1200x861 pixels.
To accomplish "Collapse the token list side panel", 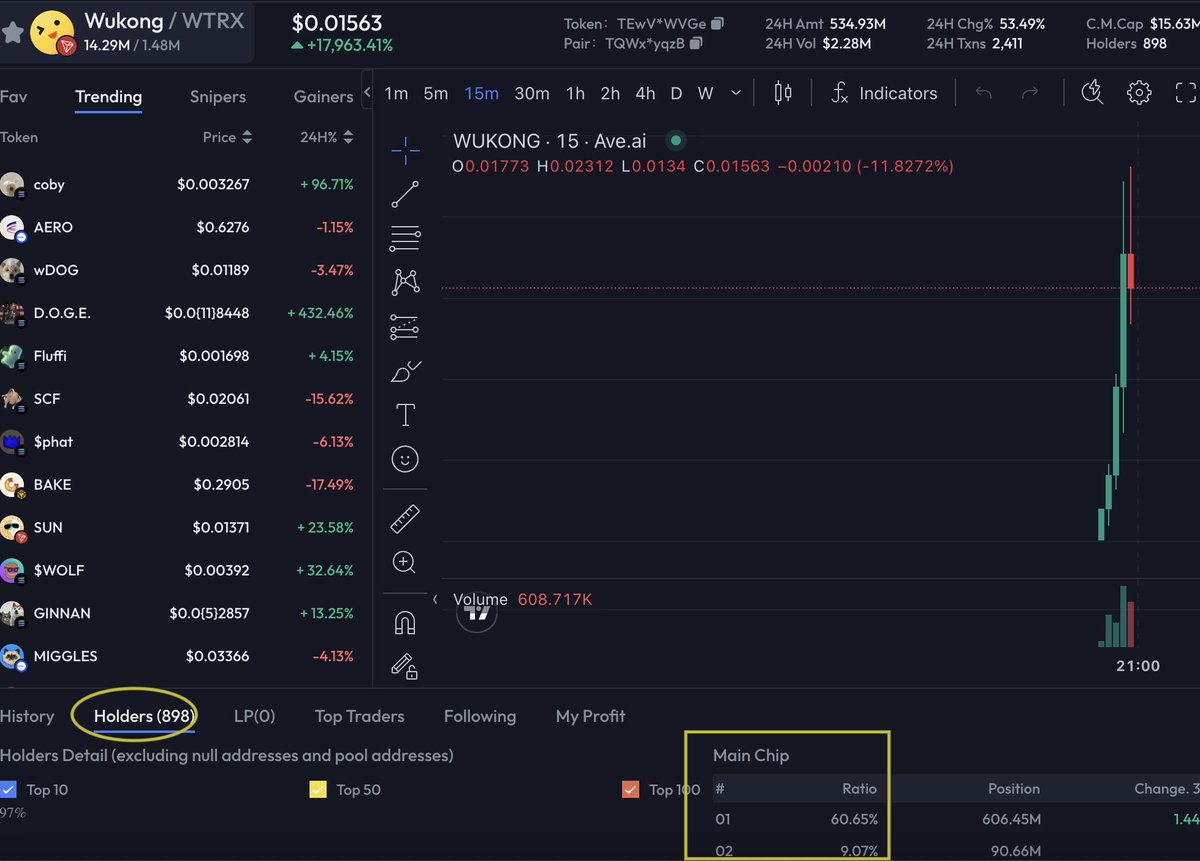I will tap(367, 93).
